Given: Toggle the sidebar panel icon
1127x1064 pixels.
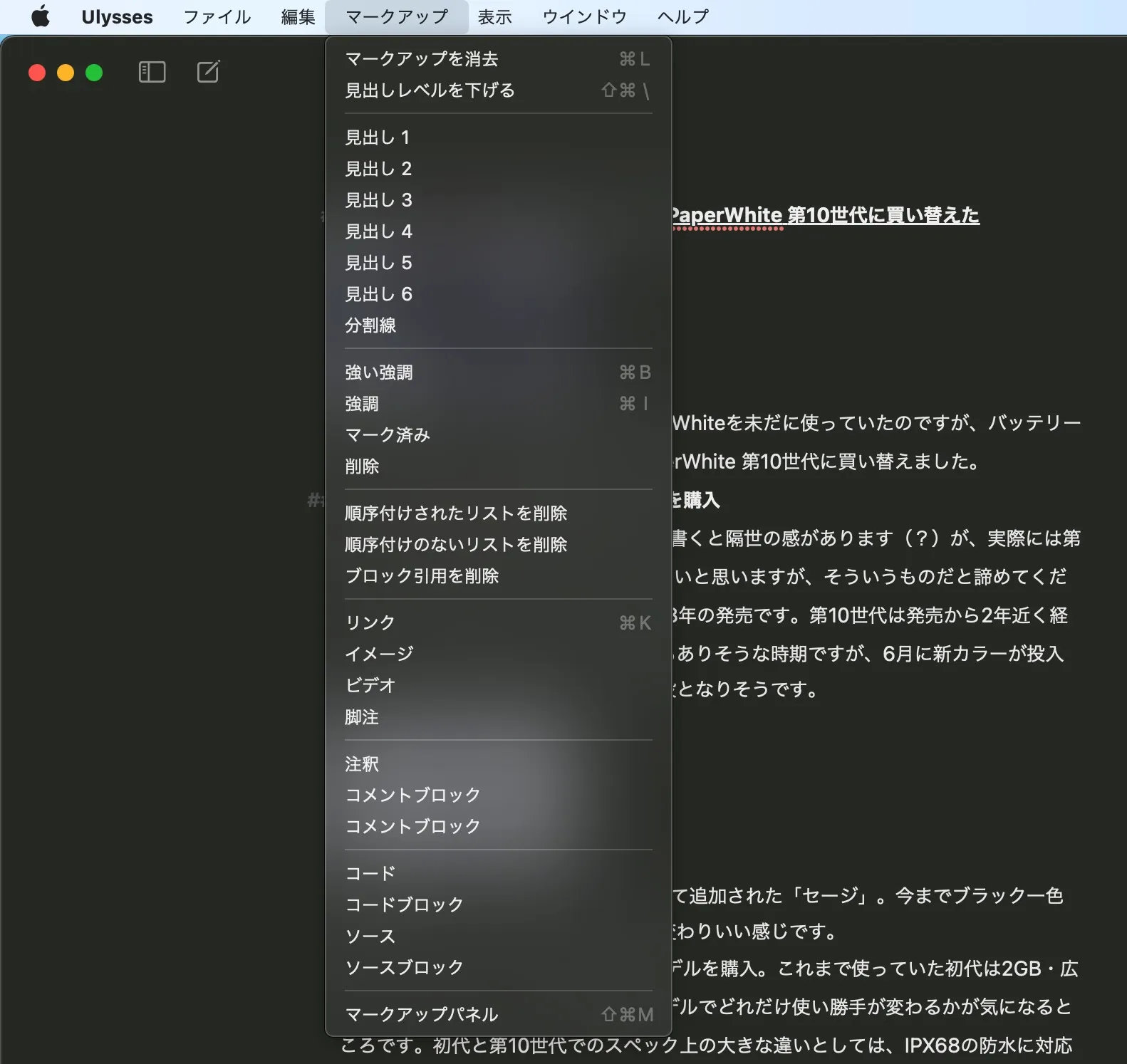Looking at the screenshot, I should tap(152, 72).
